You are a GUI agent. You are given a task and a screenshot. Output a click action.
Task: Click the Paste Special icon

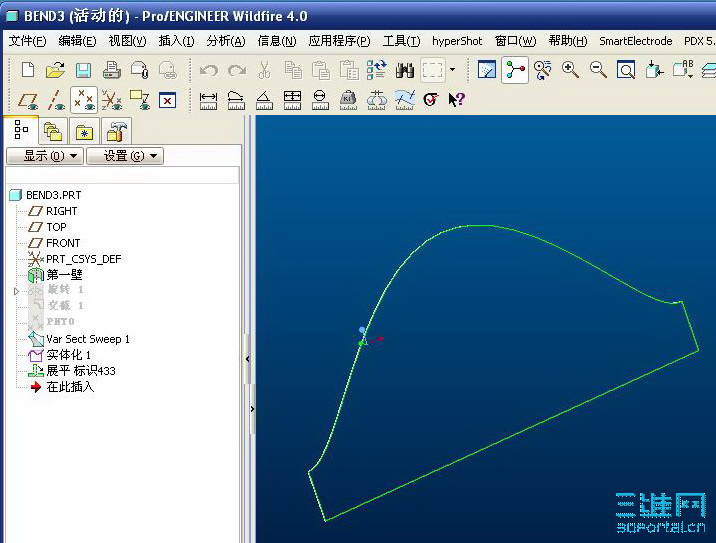click(x=349, y=70)
